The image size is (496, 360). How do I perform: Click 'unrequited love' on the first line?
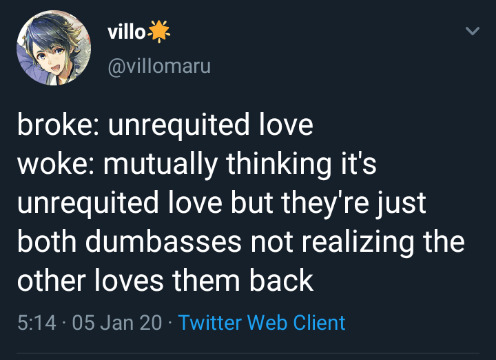tap(211, 125)
